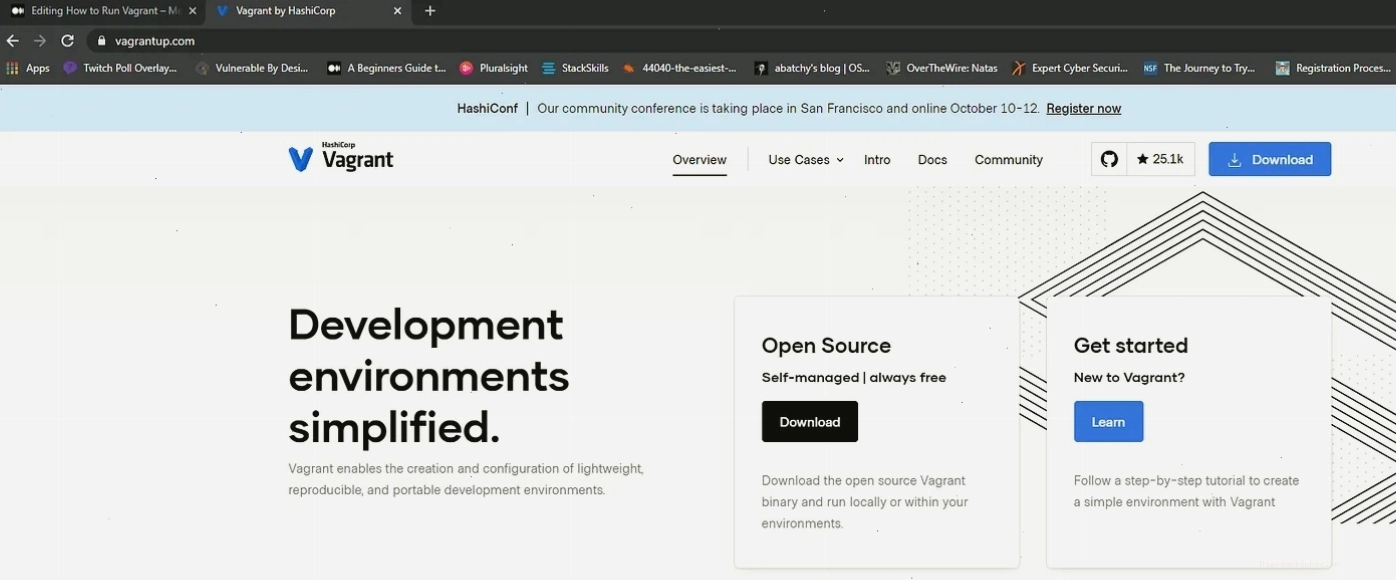Screen dimensions: 1396x581
Task: Click the HashiConf label in banner
Action: pyautogui.click(x=487, y=108)
